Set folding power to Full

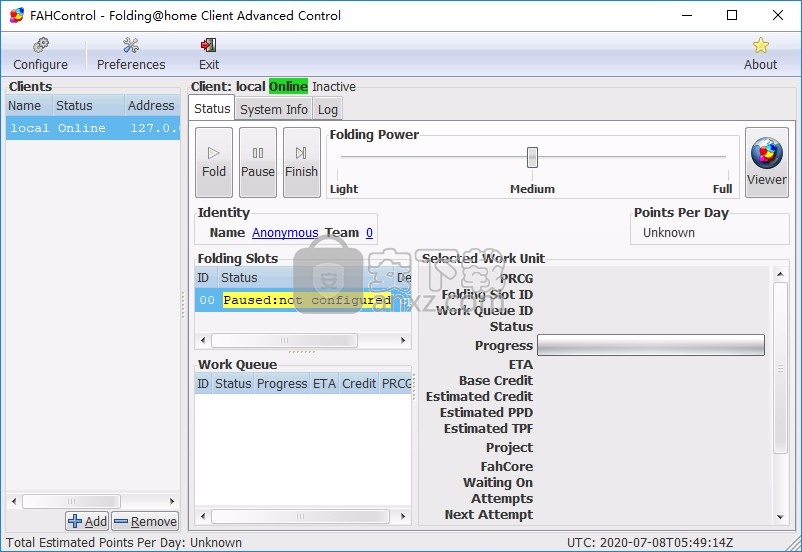(722, 189)
